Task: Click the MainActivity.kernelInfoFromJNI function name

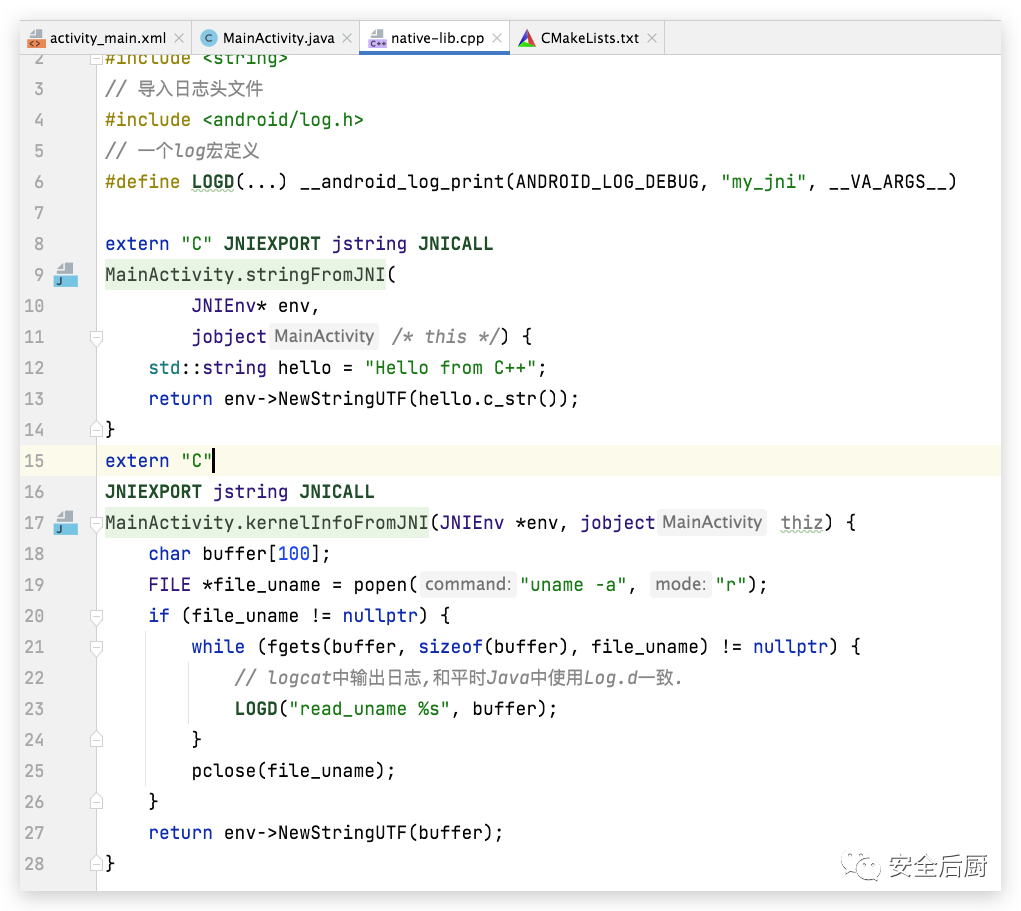Action: tap(267, 522)
